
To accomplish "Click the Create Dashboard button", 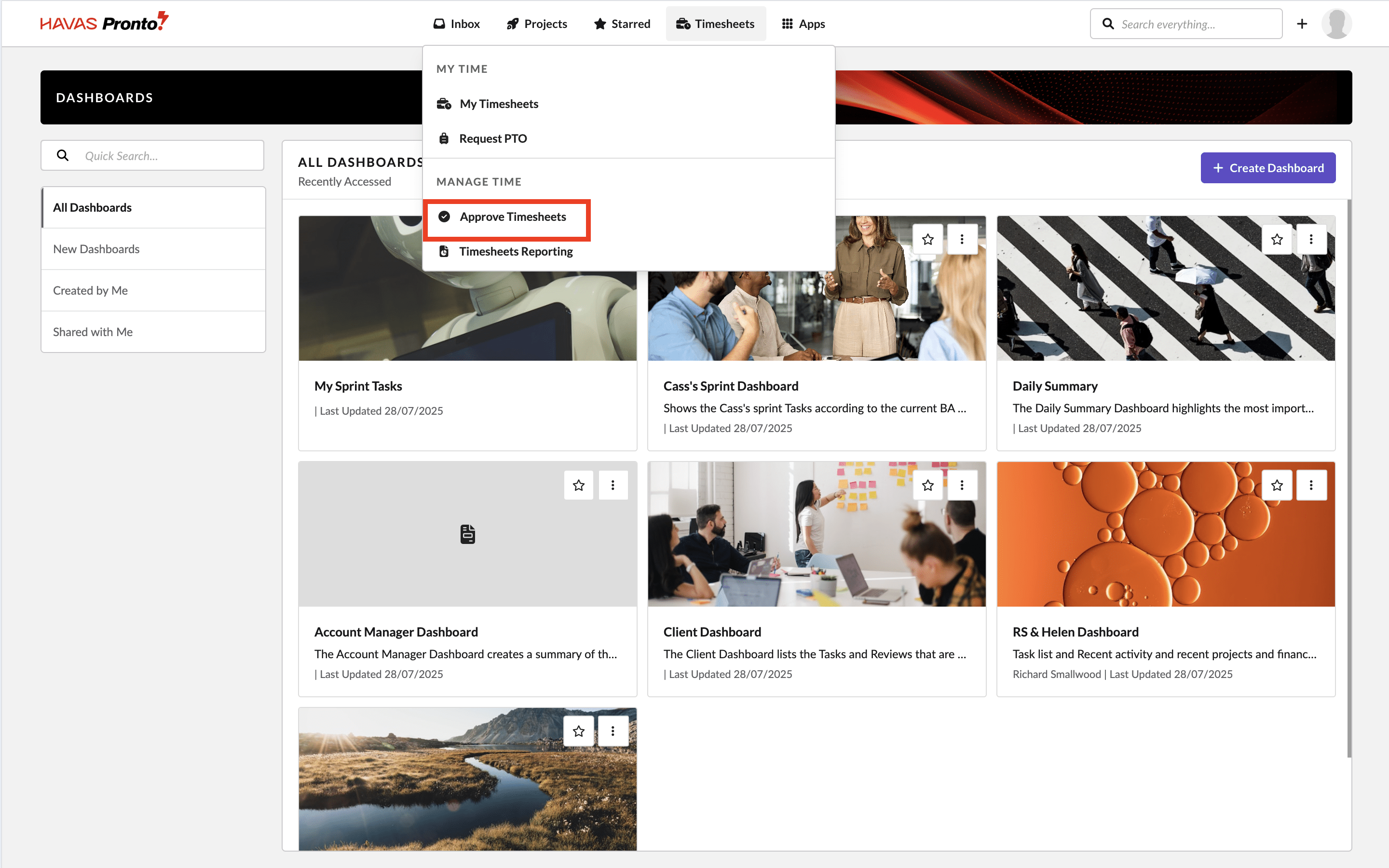I will click(x=1267, y=168).
